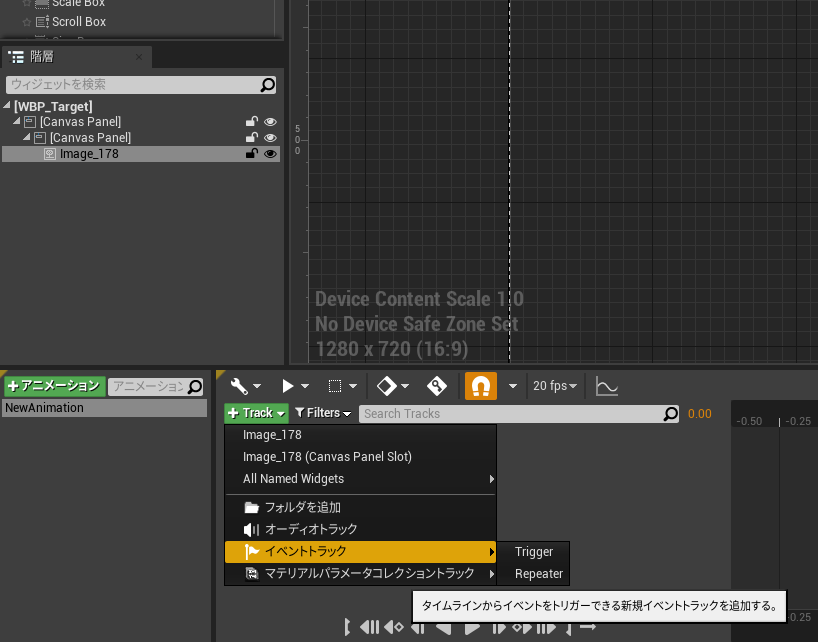818x642 pixels.
Task: Toggle lock on the top Canvas Panel
Action: (252, 122)
